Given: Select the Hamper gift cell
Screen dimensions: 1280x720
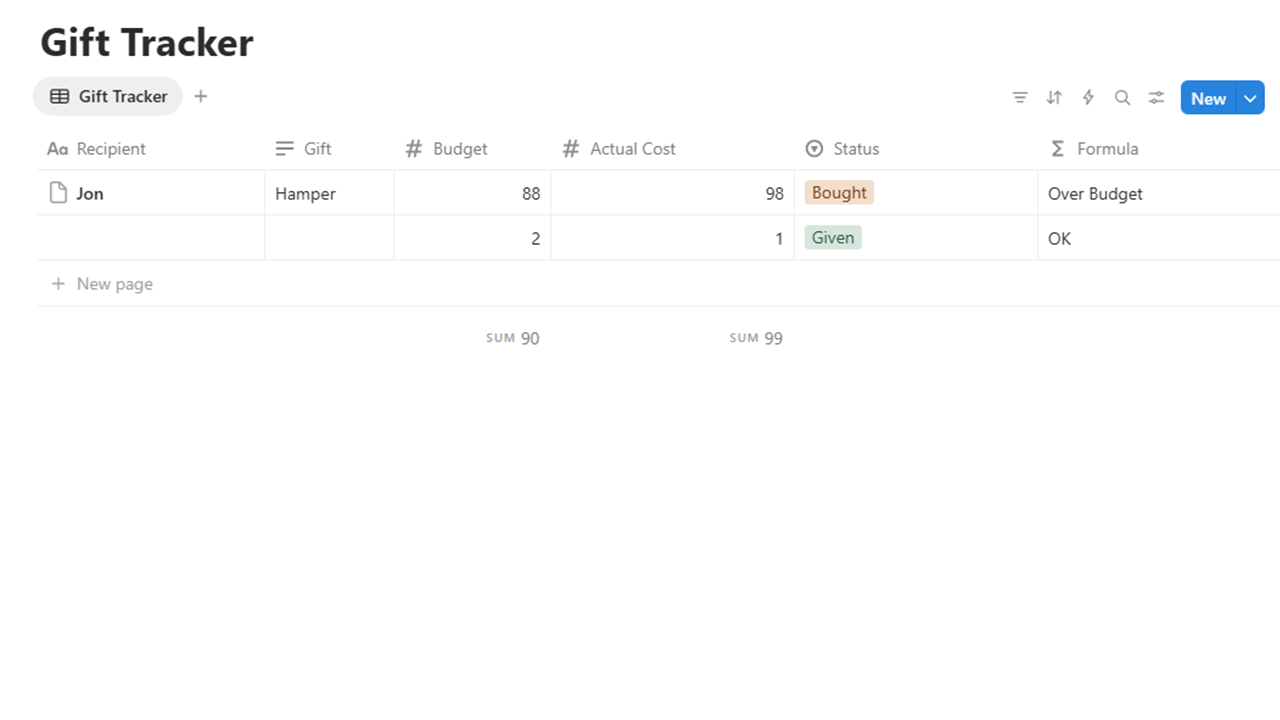Looking at the screenshot, I should (x=329, y=193).
